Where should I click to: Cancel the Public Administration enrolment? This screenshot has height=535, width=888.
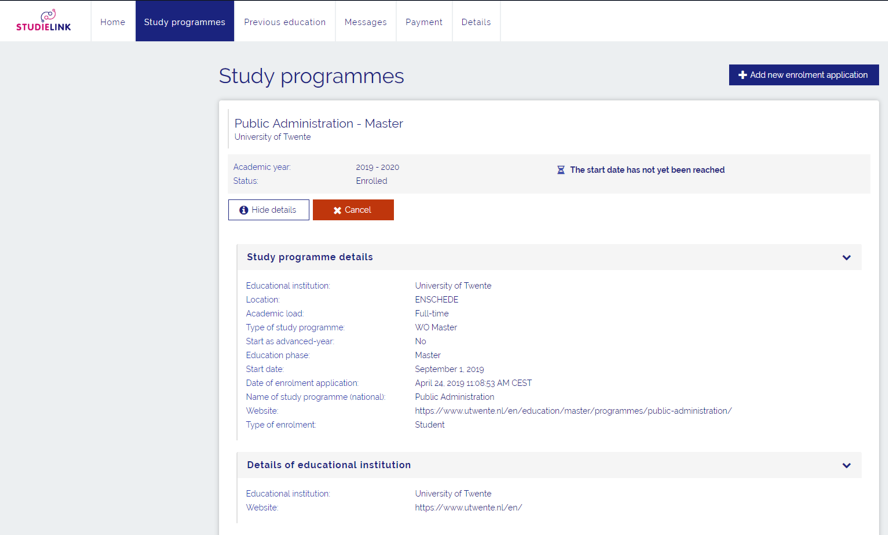[353, 210]
